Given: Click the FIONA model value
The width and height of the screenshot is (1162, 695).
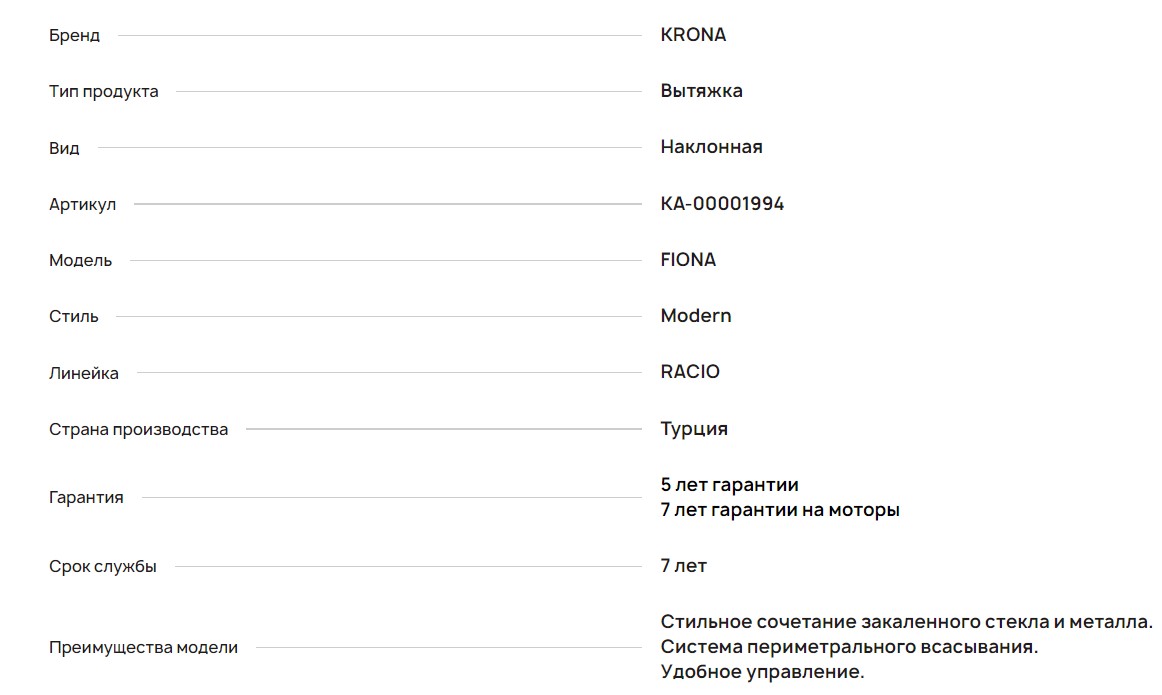Looking at the screenshot, I should (x=688, y=260).
